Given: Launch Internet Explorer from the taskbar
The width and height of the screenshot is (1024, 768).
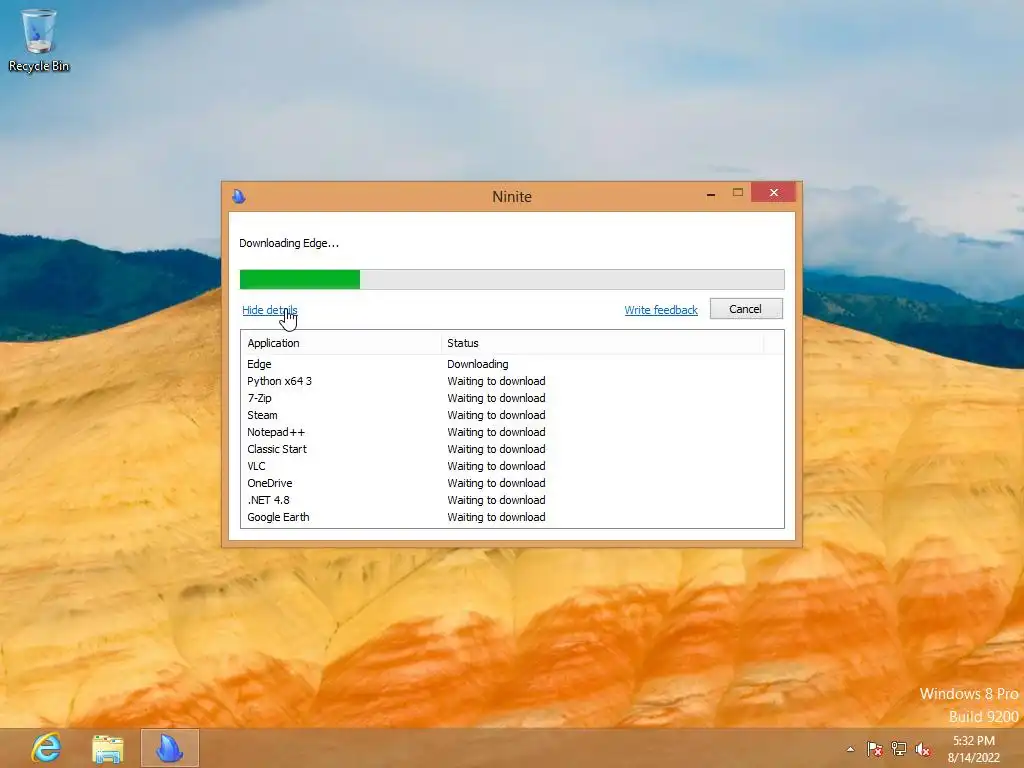Looking at the screenshot, I should click(x=46, y=748).
